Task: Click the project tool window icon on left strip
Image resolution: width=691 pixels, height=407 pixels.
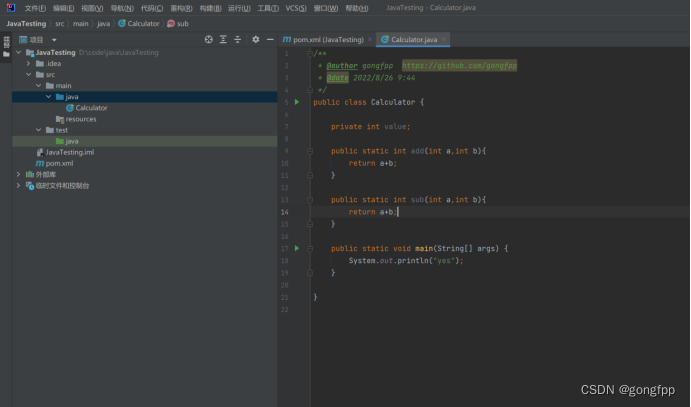Action: pyautogui.click(x=6, y=54)
